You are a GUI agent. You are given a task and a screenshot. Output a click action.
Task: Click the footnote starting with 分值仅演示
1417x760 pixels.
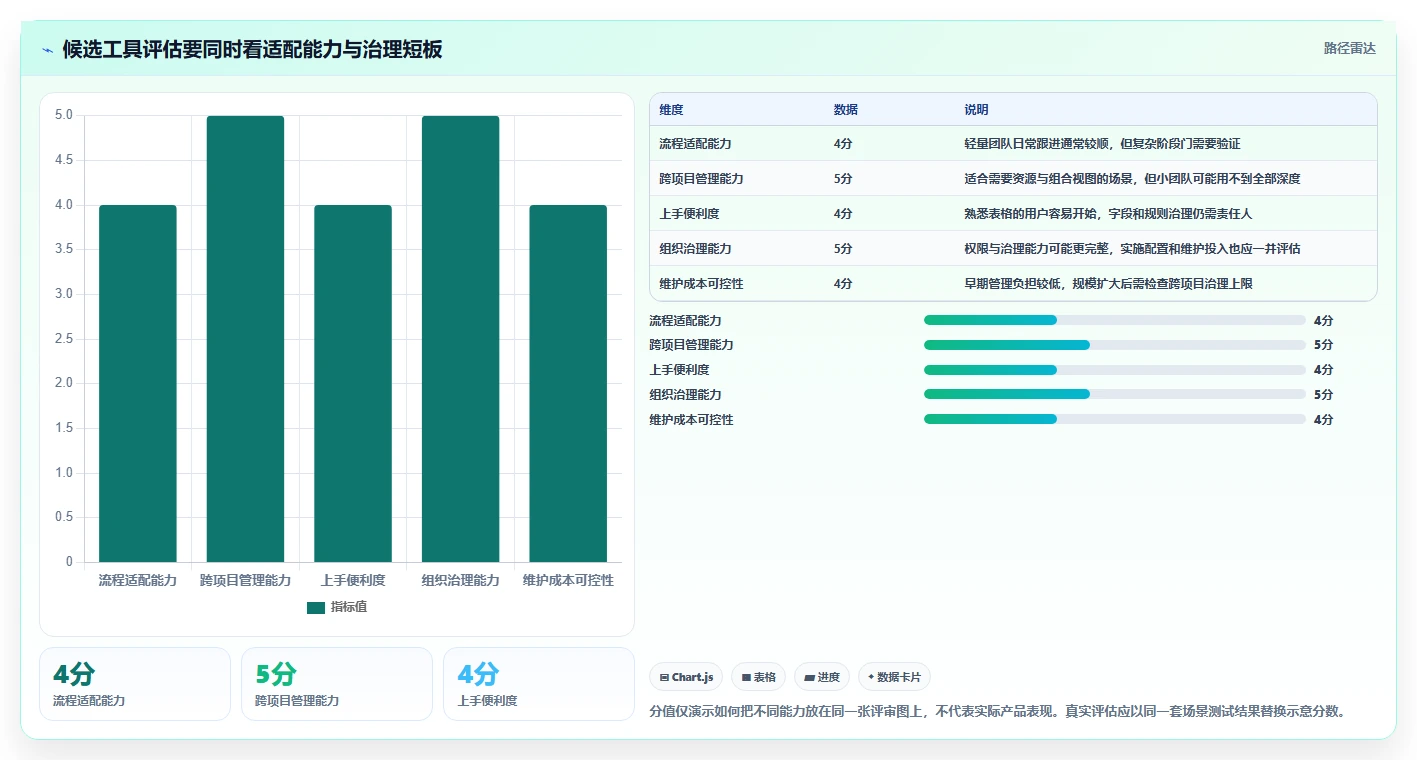[998, 711]
